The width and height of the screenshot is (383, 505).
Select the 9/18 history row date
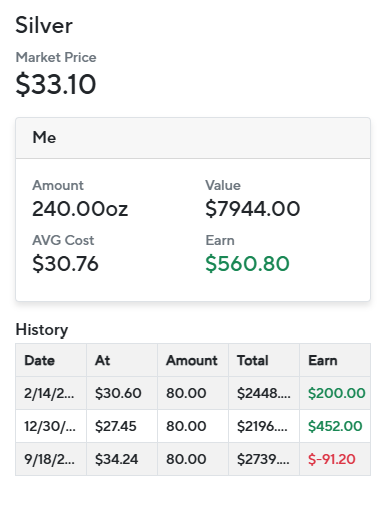pos(49,459)
